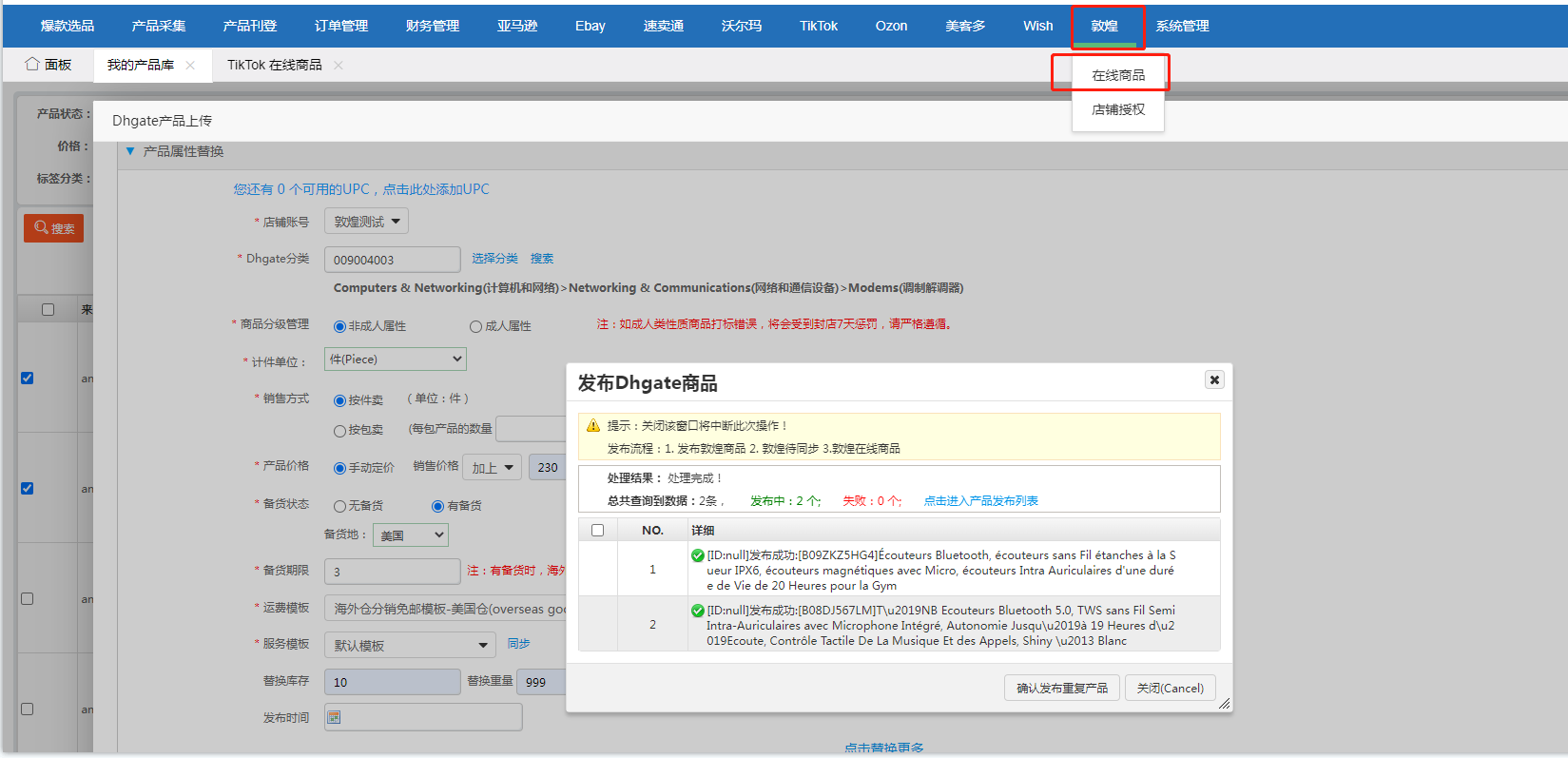Image resolution: width=1568 pixels, height=758 pixels.
Task: Click the home icon beside 面板
Action: [x=32, y=64]
